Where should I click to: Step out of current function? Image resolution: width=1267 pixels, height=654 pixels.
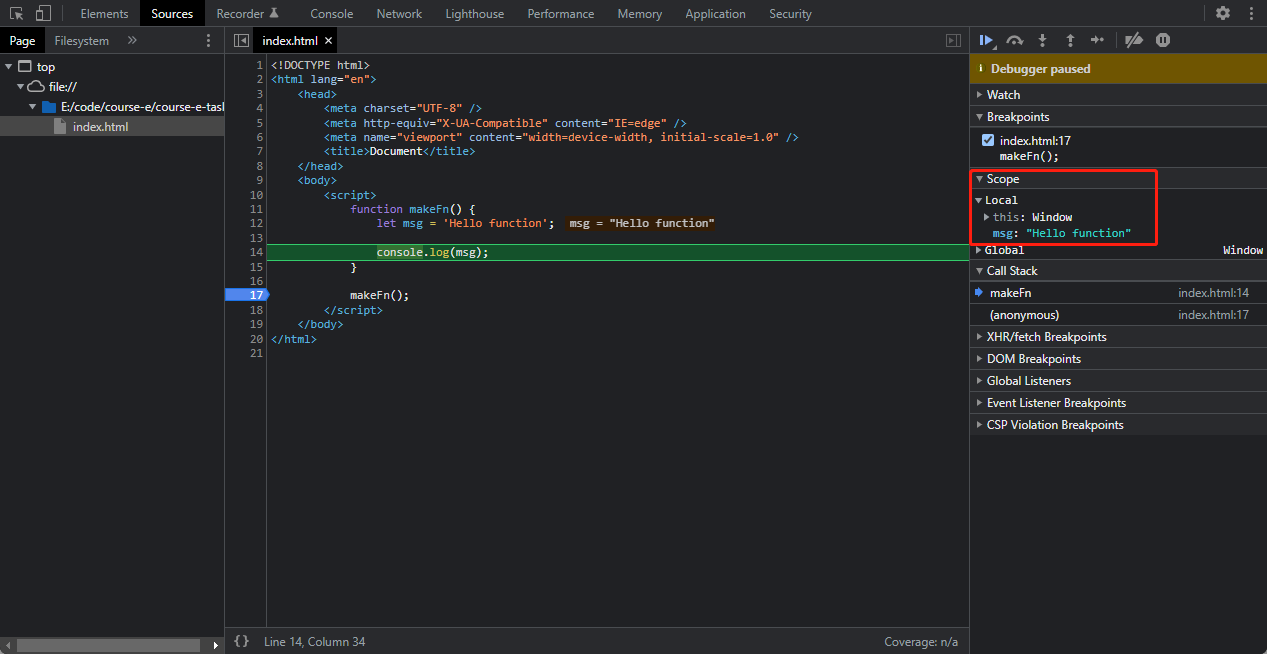pyautogui.click(x=1070, y=40)
